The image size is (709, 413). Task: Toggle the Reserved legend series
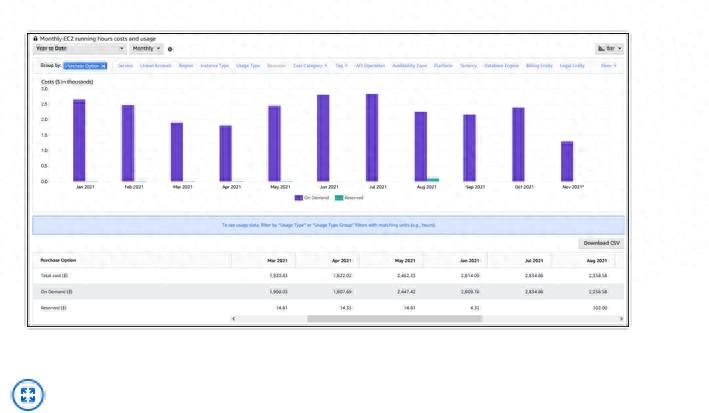pos(350,198)
